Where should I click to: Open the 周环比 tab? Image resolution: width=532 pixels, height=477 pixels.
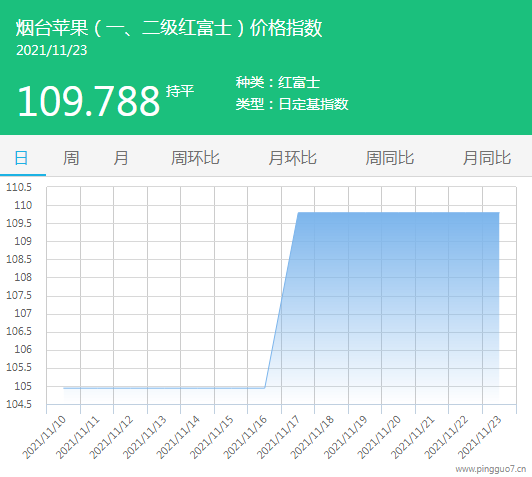(195, 158)
